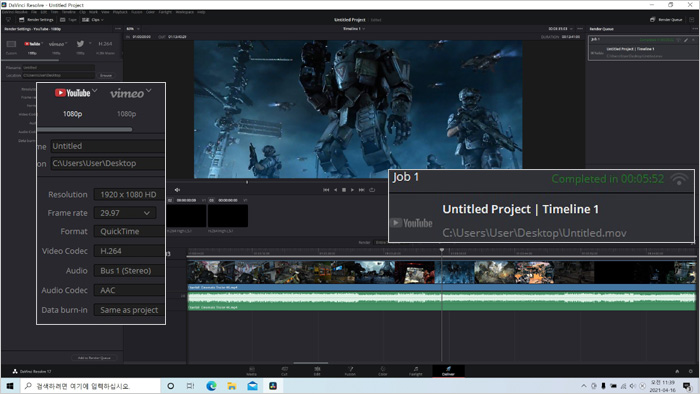
Task: Click DaVinci Resolve taskbar icon
Action: (273, 386)
